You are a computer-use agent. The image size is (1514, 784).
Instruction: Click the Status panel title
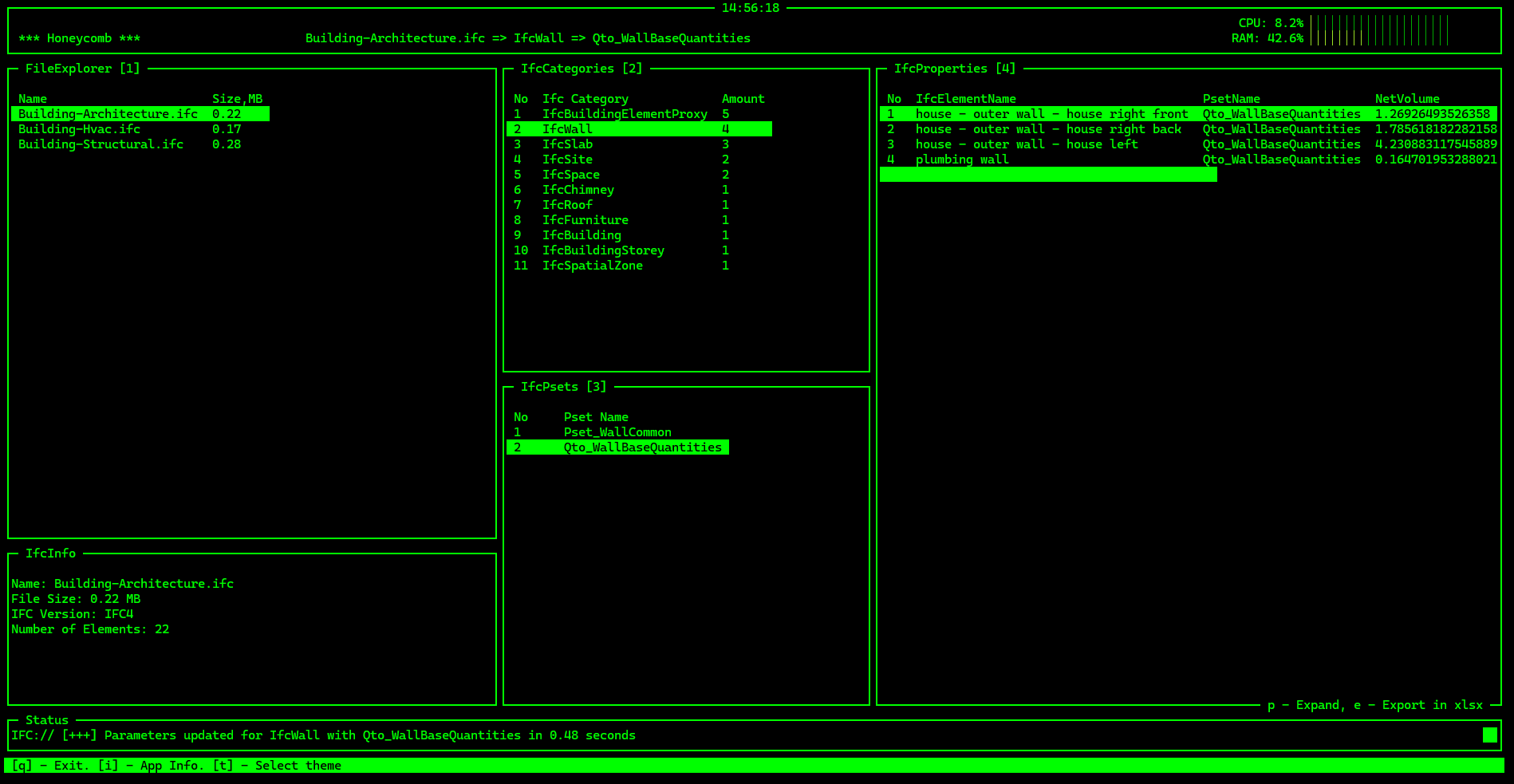pos(47,720)
